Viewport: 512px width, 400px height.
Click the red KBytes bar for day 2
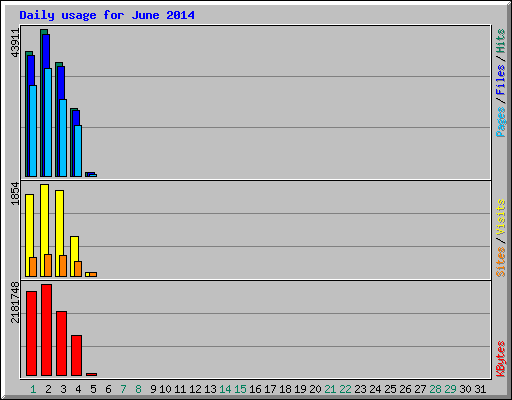point(46,330)
